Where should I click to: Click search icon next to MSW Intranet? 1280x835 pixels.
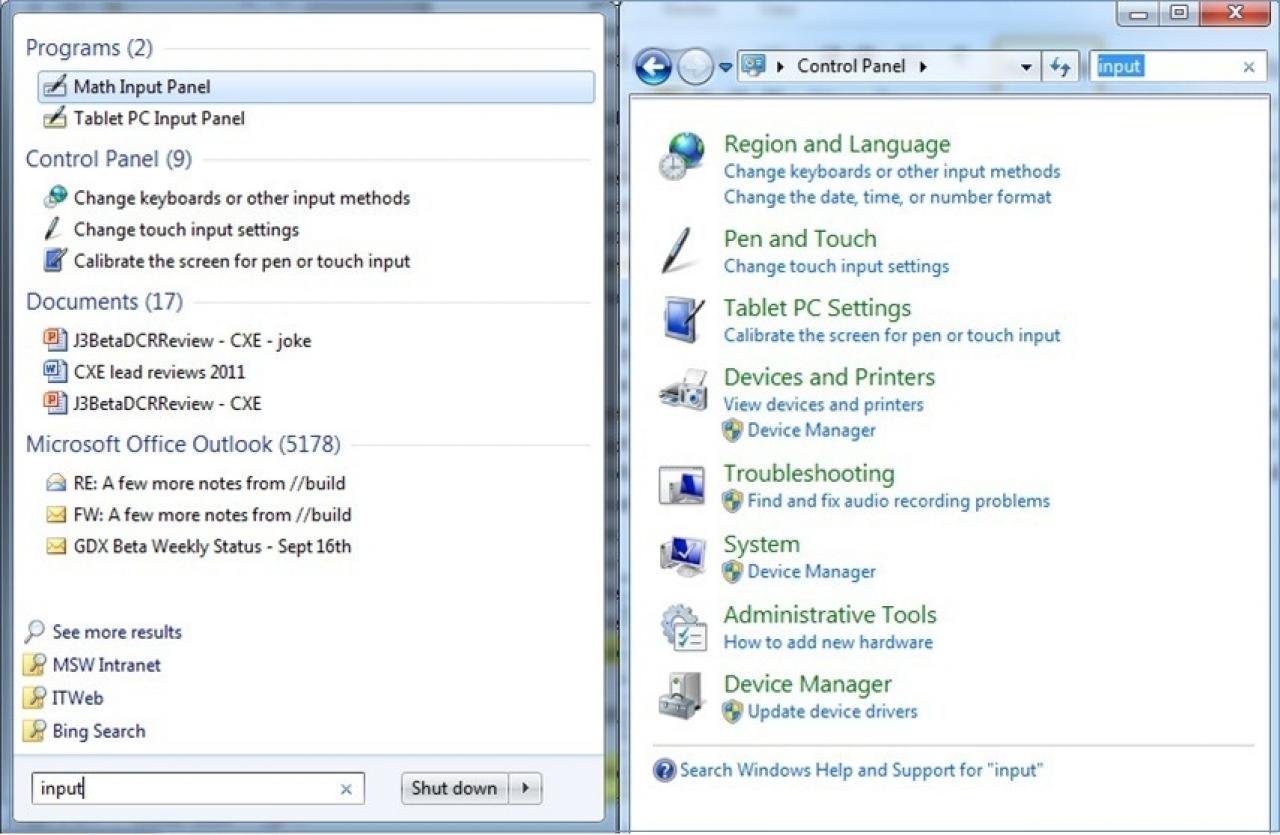35,664
